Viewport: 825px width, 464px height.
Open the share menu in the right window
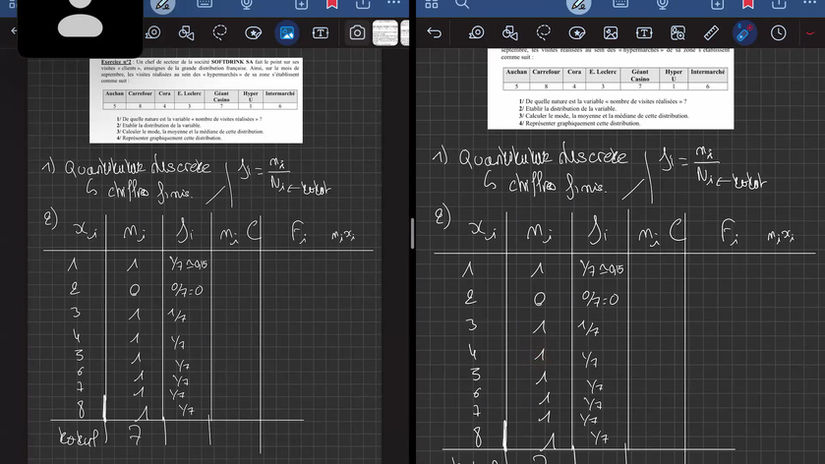pos(779,5)
